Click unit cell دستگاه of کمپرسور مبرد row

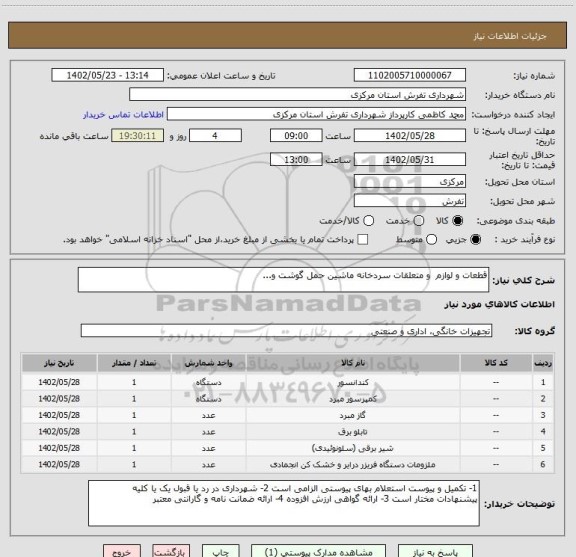pyautogui.click(x=208, y=399)
